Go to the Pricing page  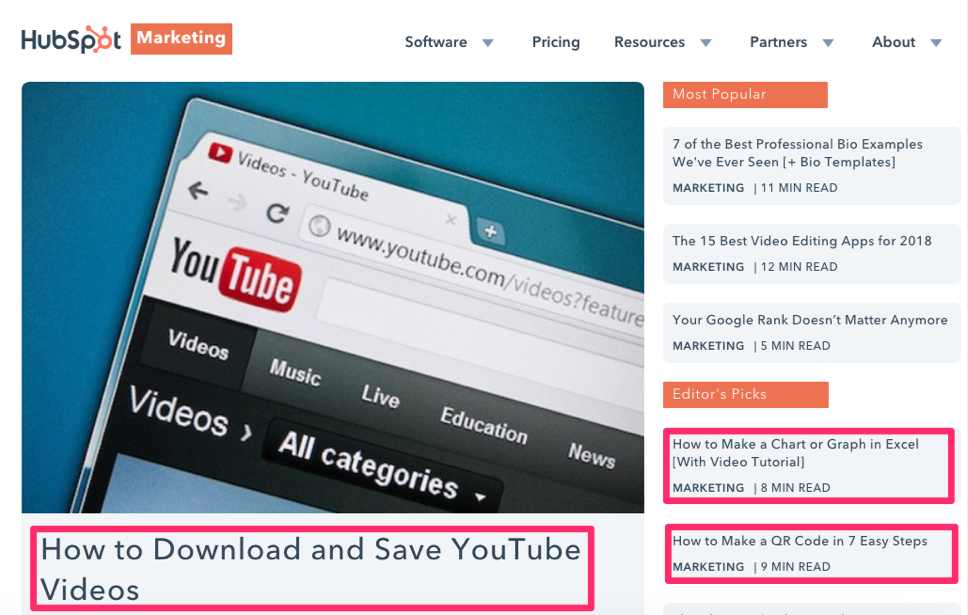[x=556, y=42]
